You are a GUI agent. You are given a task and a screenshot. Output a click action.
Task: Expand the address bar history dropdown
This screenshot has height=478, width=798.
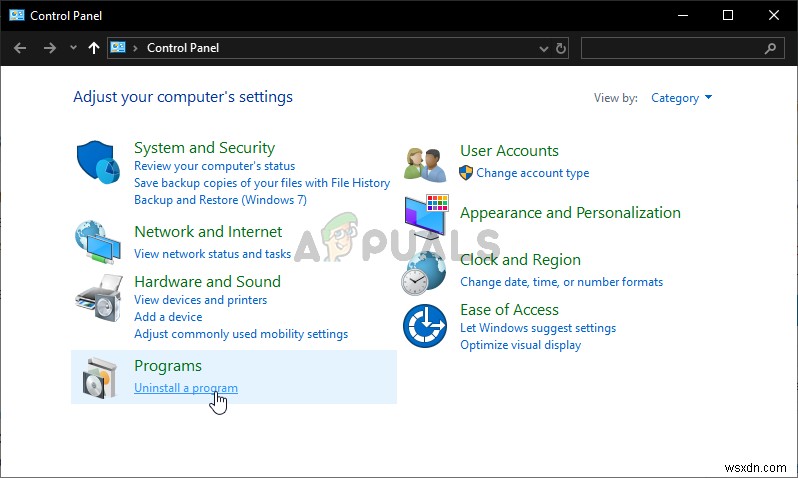pos(545,47)
